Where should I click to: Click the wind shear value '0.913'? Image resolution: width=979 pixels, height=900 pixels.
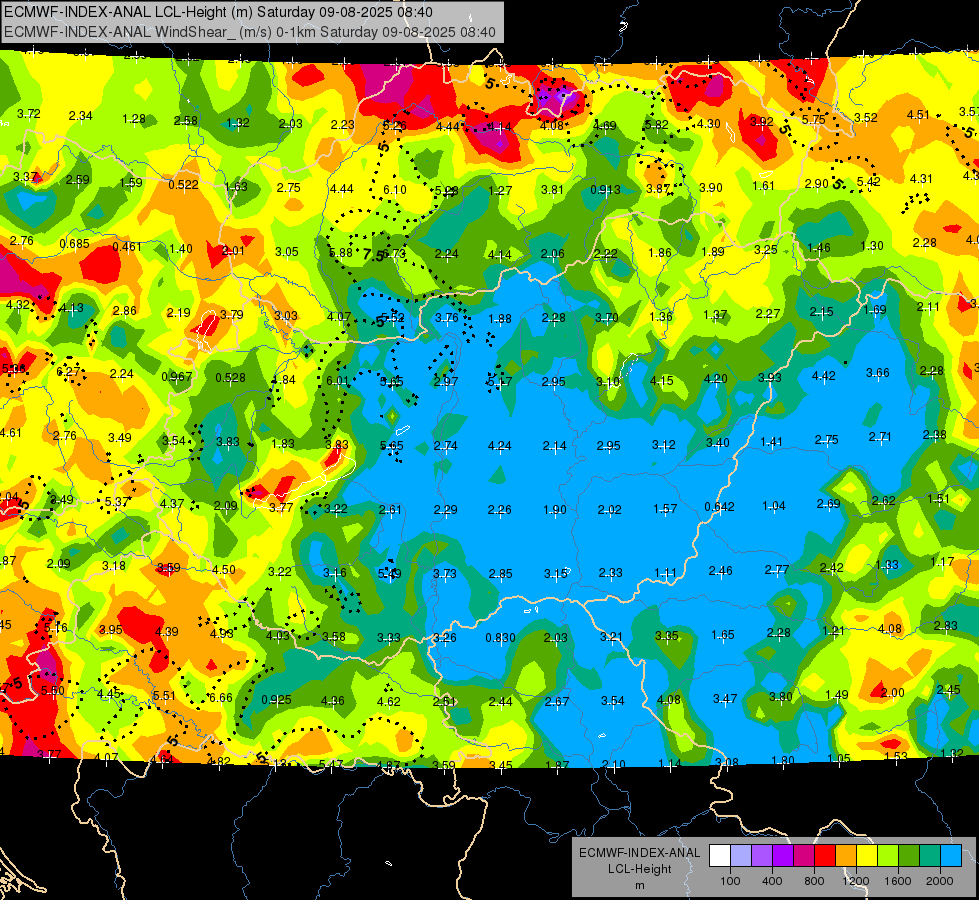606,190
